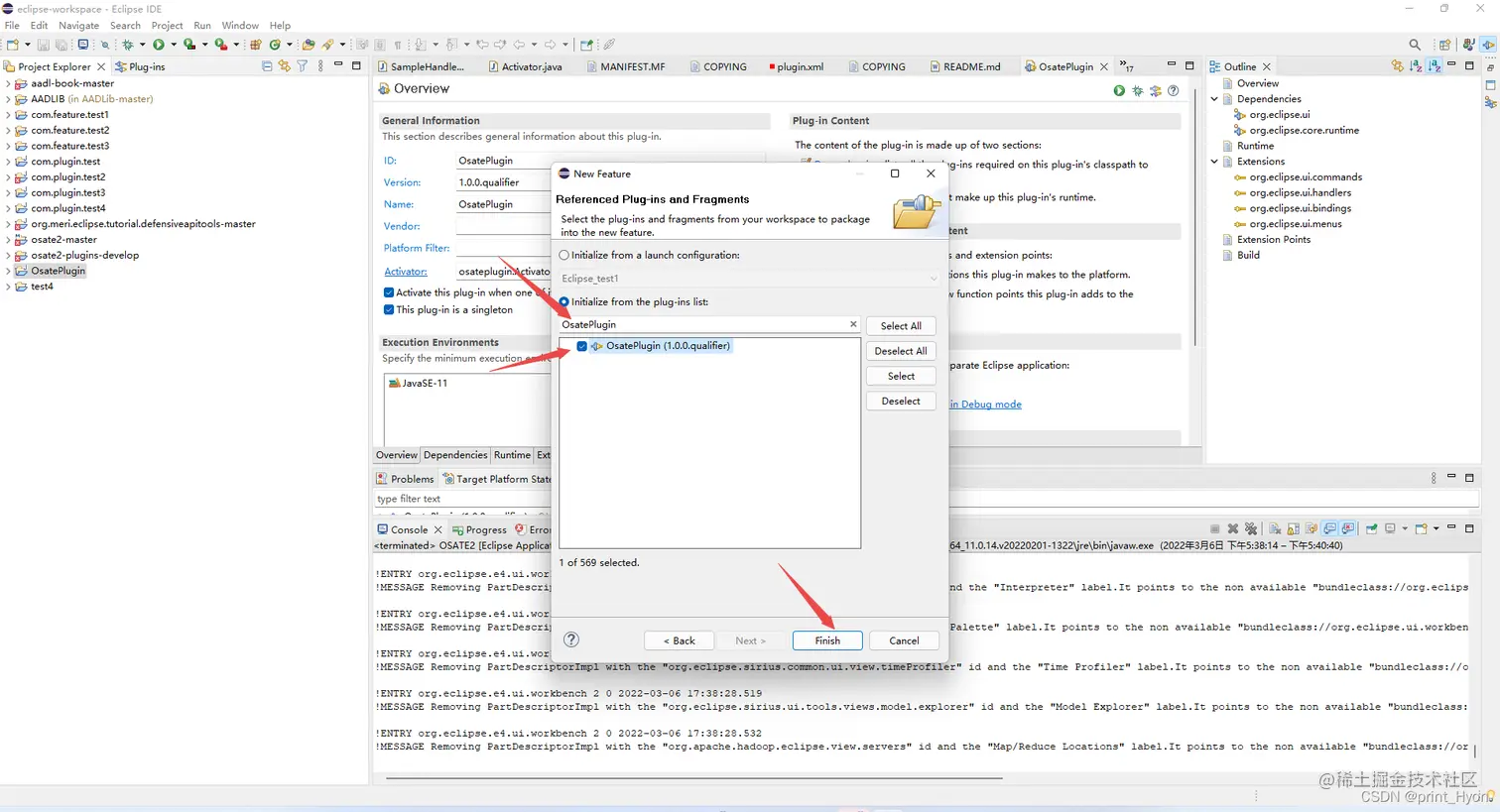
Task: Click green launch icon in Overview editor header
Action: [1119, 90]
